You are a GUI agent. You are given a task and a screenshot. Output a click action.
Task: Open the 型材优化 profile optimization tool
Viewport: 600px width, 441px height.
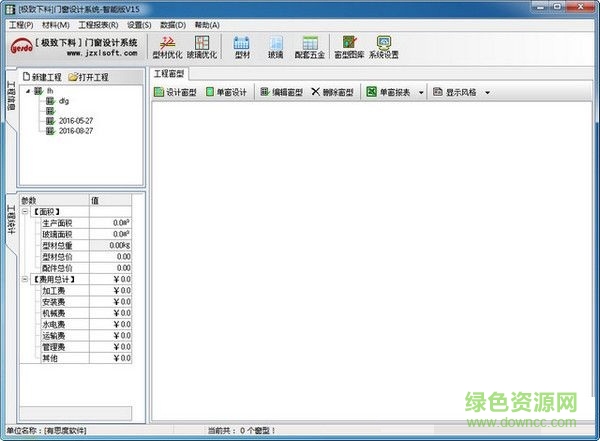point(167,47)
